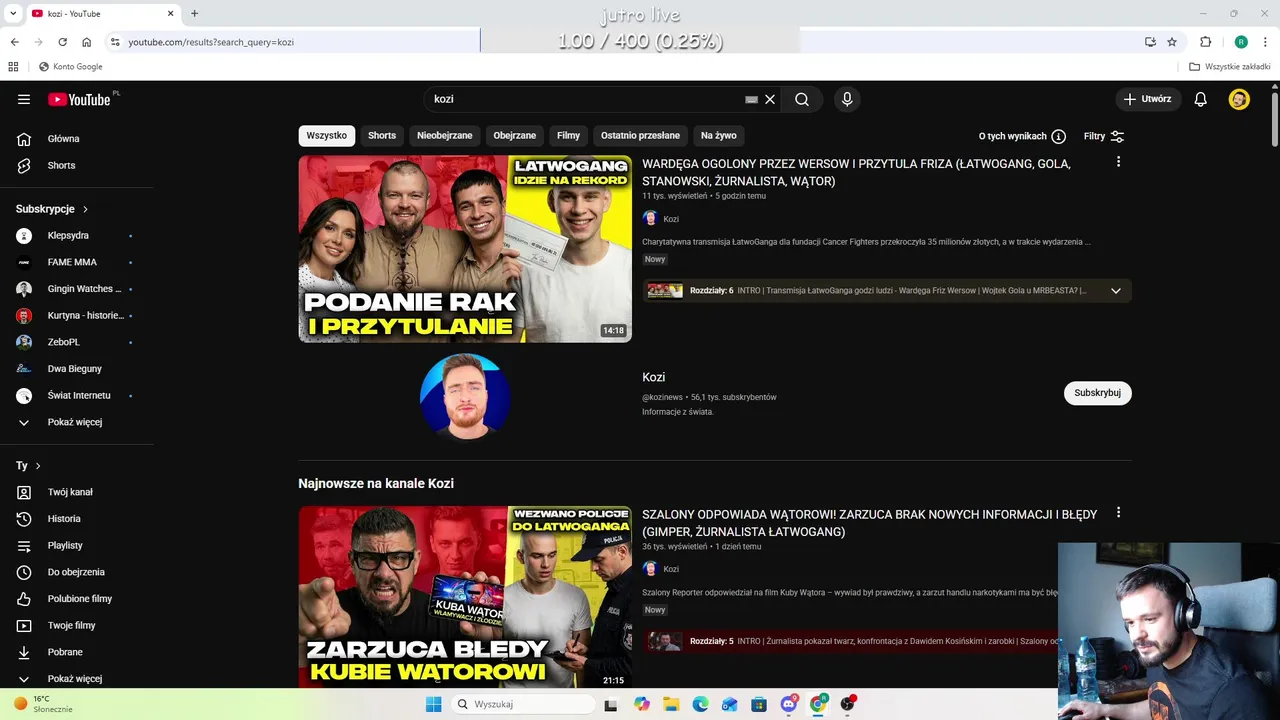
Task: Open Polubione filmy liked videos
Action: point(77,599)
